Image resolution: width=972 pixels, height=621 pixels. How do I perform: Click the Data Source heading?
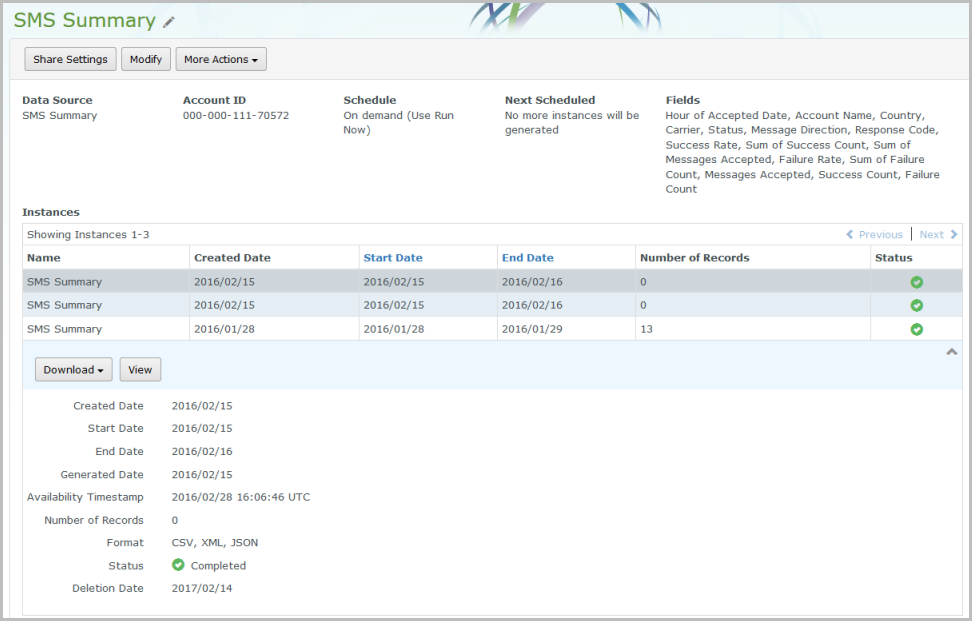[57, 100]
